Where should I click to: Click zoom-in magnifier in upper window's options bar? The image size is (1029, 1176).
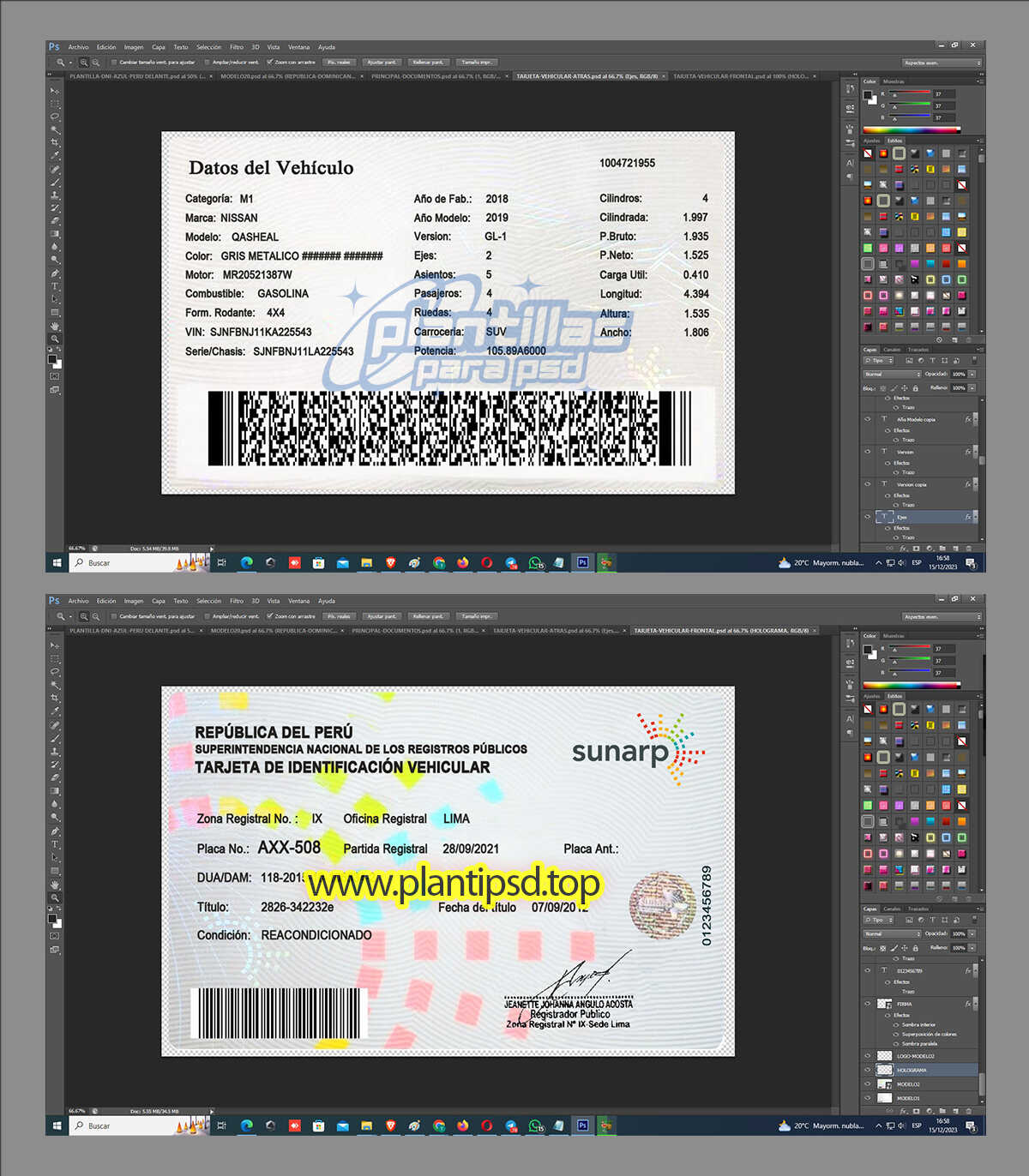coord(84,63)
